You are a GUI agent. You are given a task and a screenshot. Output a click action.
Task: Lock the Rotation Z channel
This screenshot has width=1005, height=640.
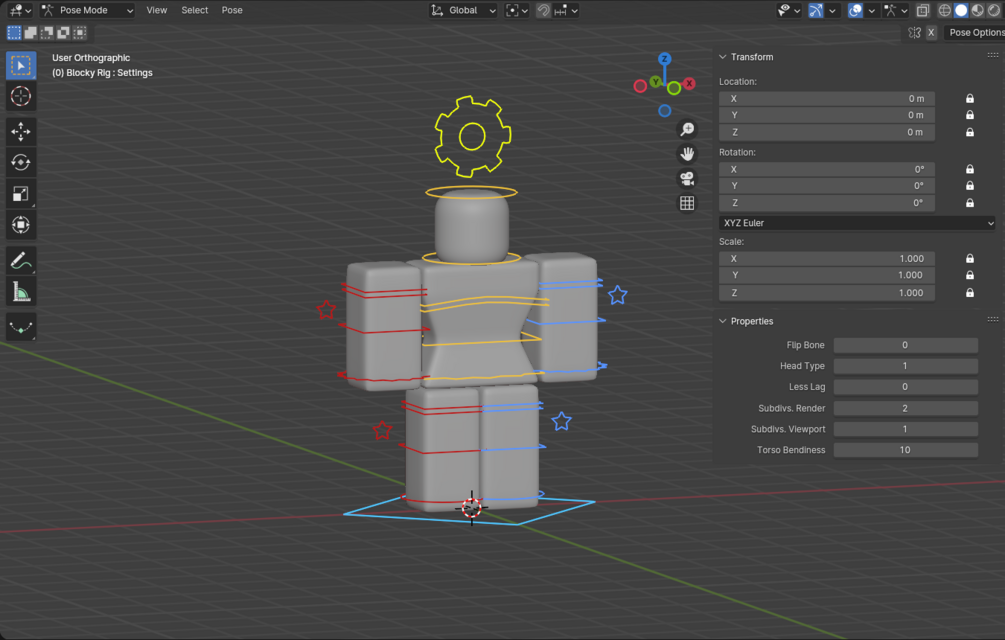[x=970, y=202]
